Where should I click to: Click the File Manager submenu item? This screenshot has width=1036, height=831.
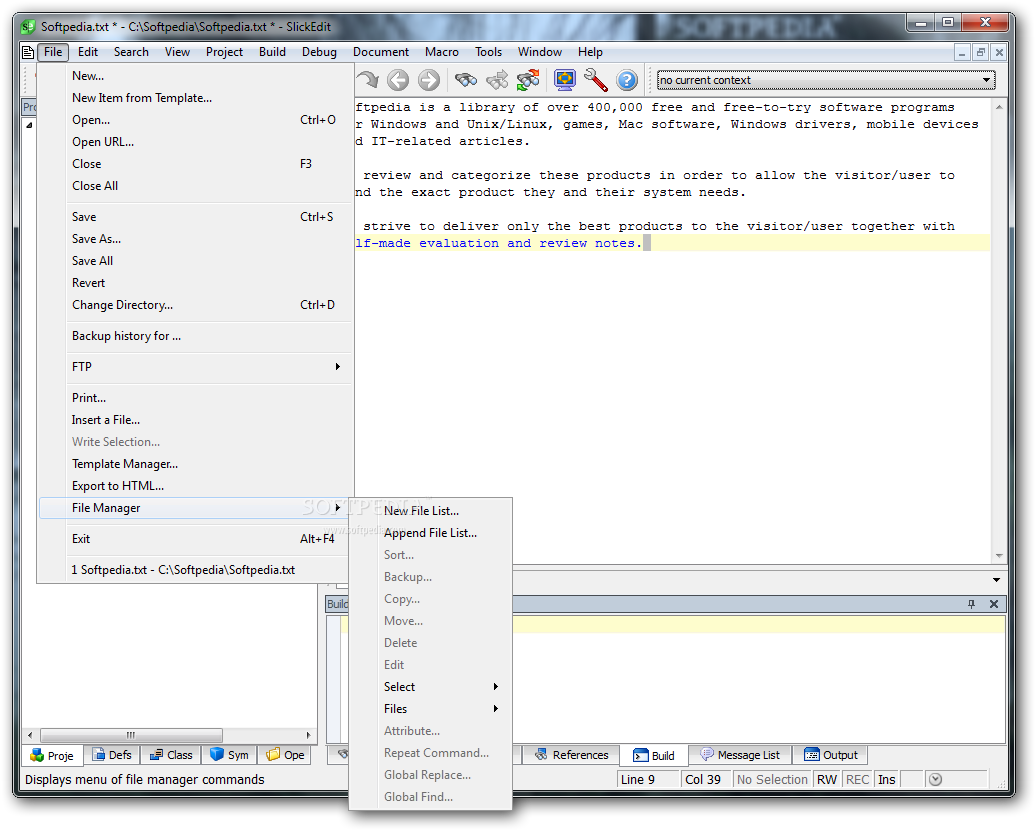(x=193, y=508)
